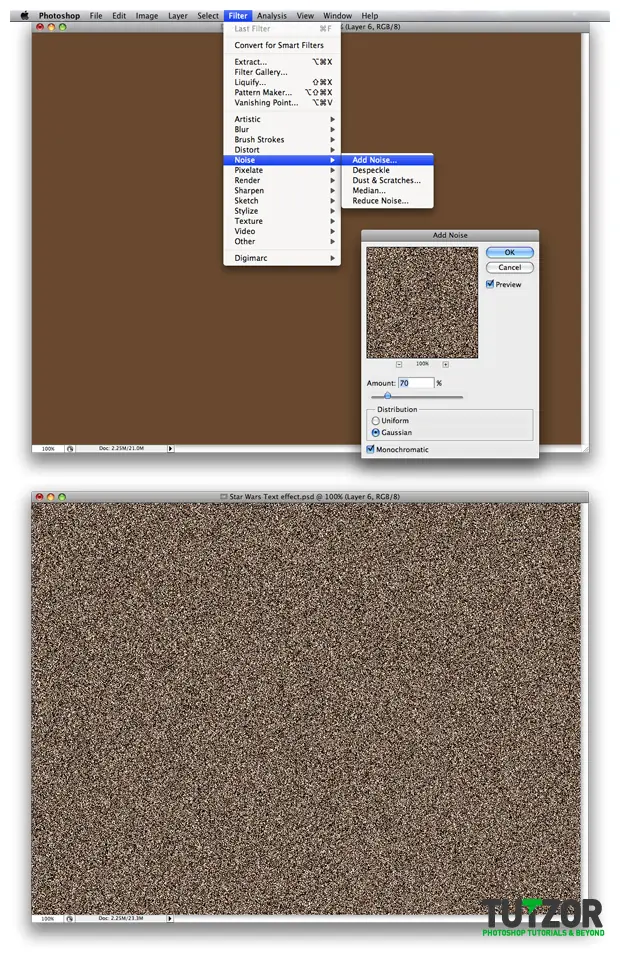Expand the Distort filter submenu
The width and height of the screenshot is (620, 960).
click(282, 149)
